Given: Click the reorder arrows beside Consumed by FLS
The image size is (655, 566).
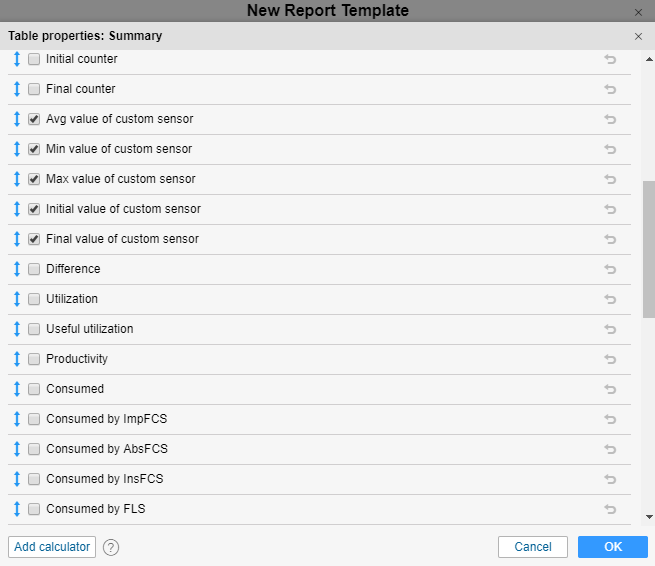Looking at the screenshot, I should click(x=17, y=509).
